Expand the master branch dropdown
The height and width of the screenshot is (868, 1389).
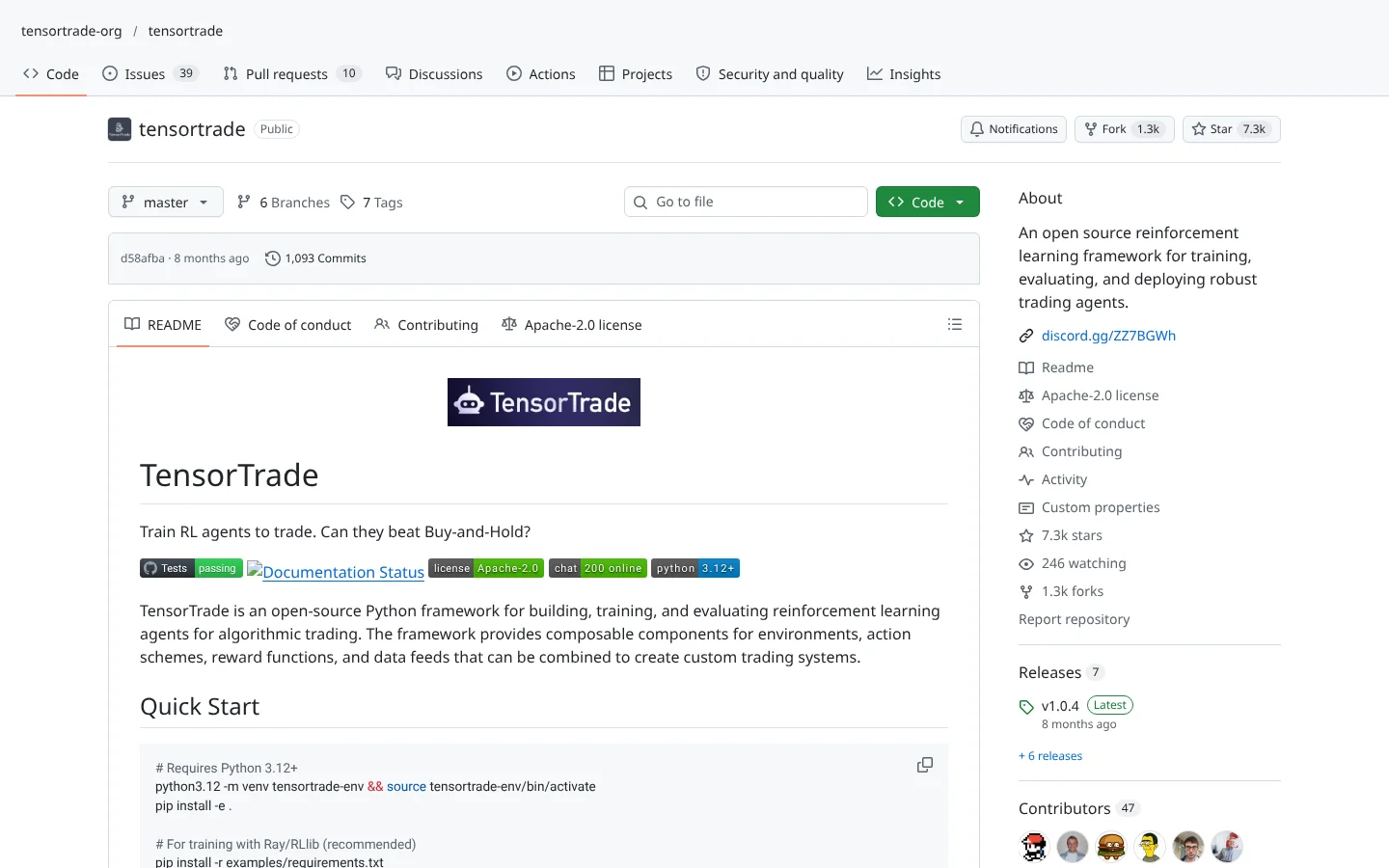pyautogui.click(x=166, y=202)
